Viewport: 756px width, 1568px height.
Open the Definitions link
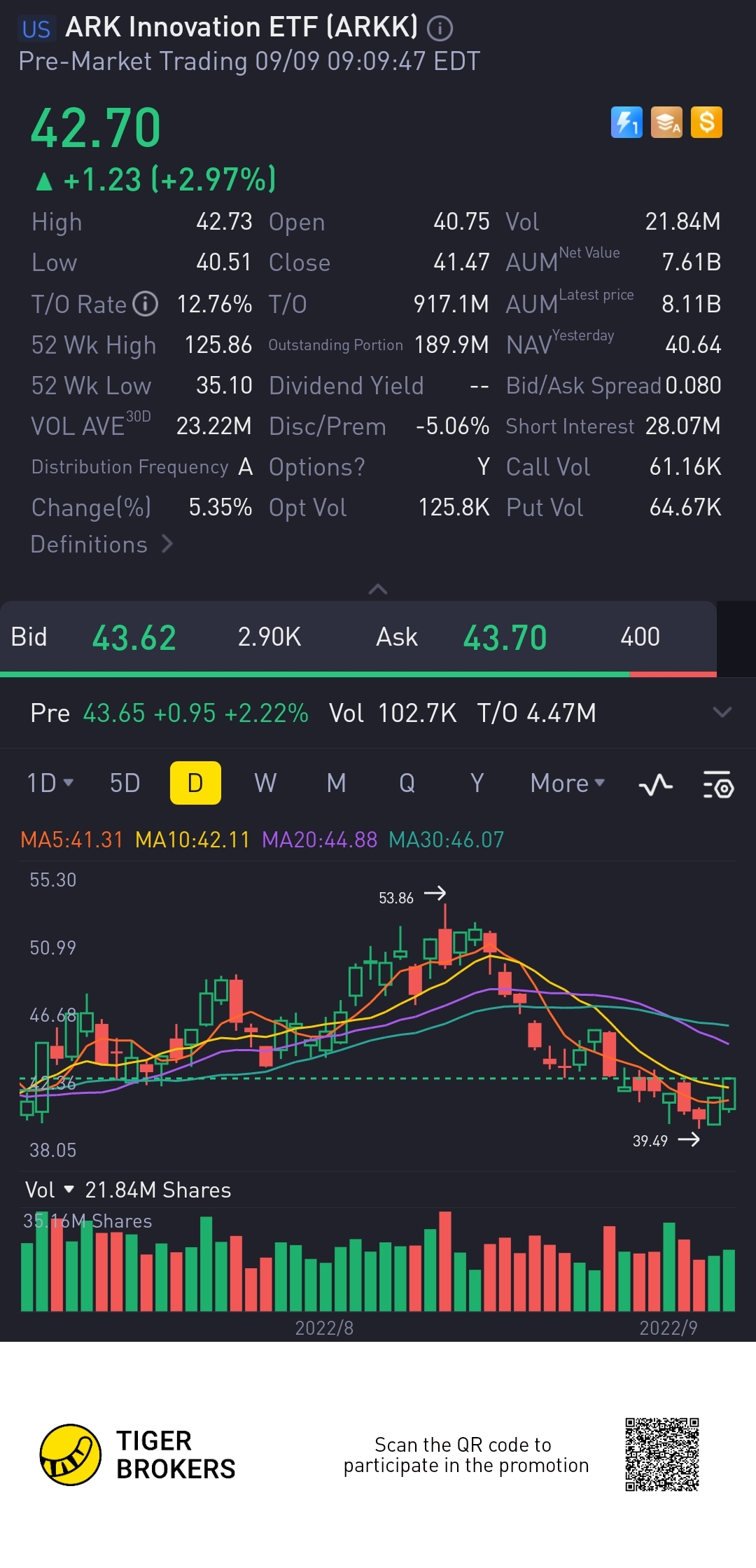click(102, 544)
